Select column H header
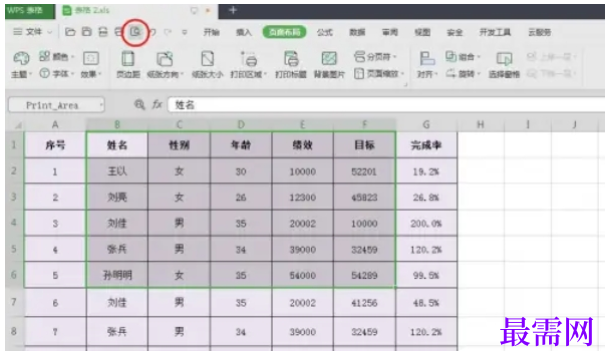 (480, 125)
